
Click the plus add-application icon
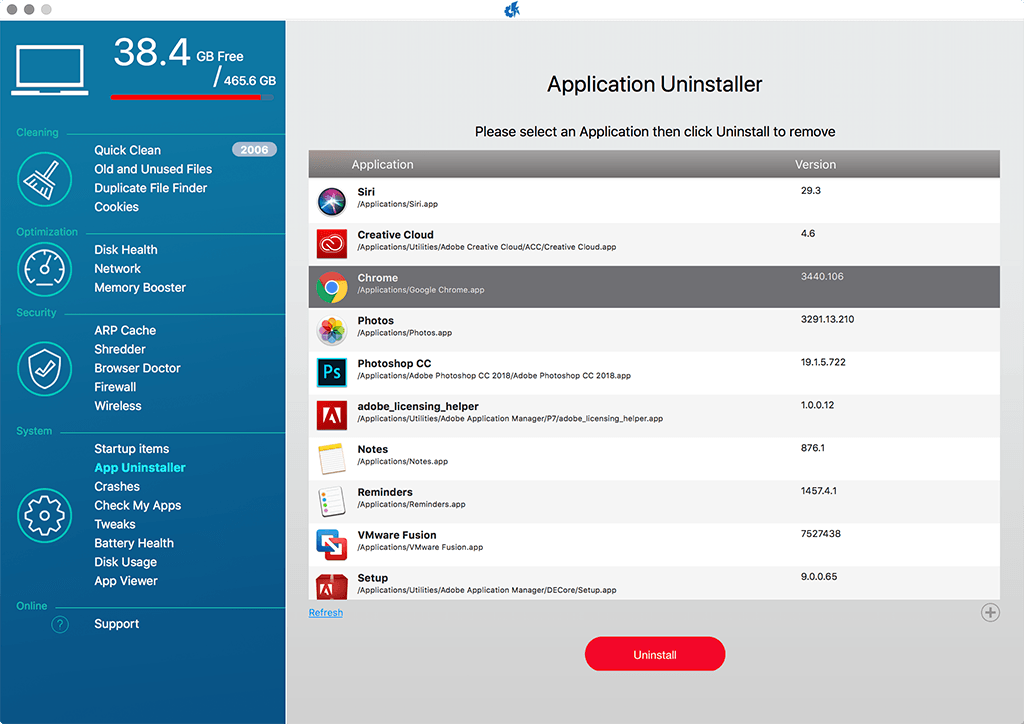[x=990, y=612]
